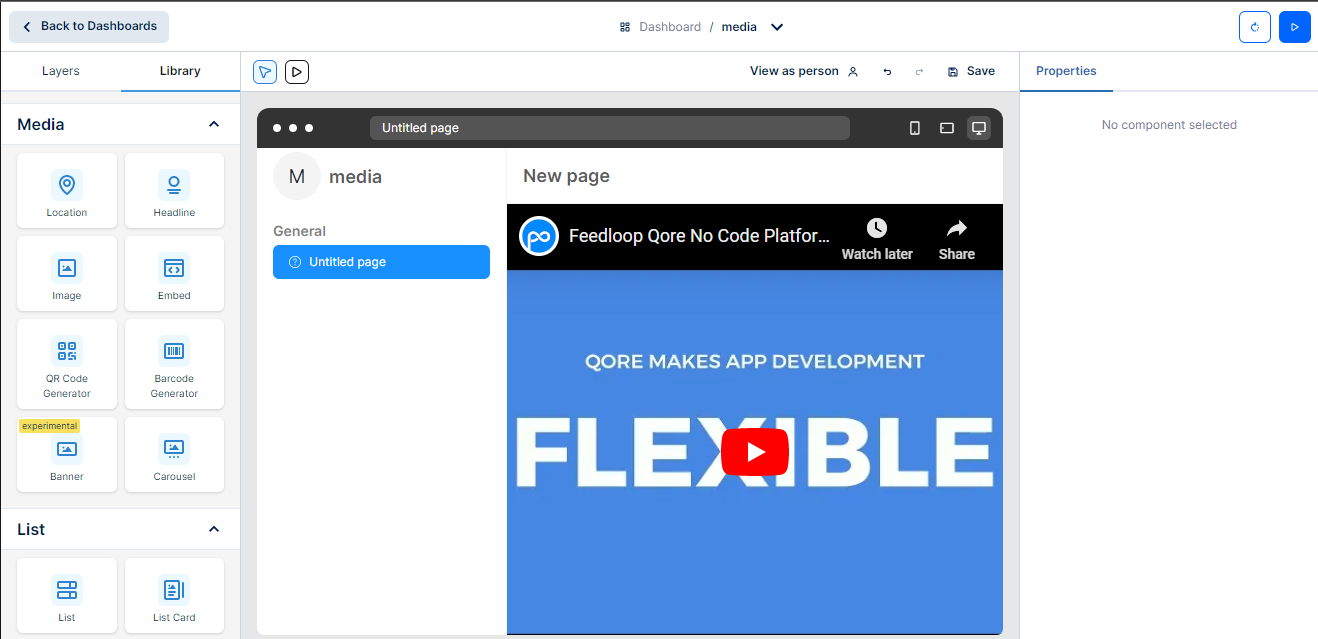Choose the QR Code Generator component
Image resolution: width=1318 pixels, height=639 pixels.
[67, 364]
